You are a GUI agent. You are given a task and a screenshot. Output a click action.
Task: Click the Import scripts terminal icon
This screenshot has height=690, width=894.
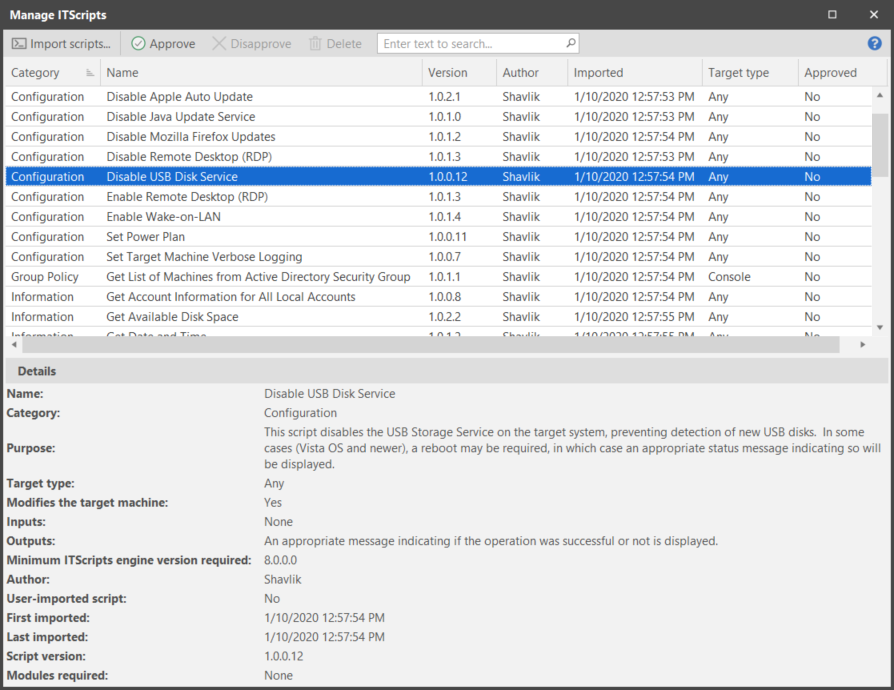click(19, 44)
